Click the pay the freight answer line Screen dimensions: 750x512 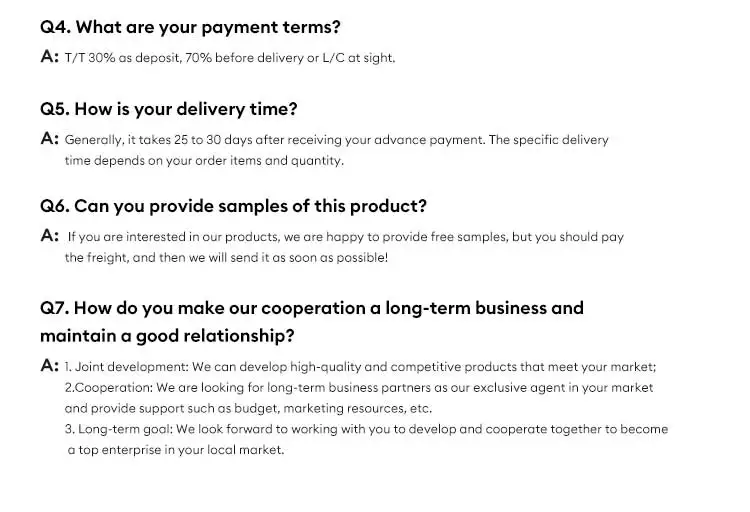point(226,257)
